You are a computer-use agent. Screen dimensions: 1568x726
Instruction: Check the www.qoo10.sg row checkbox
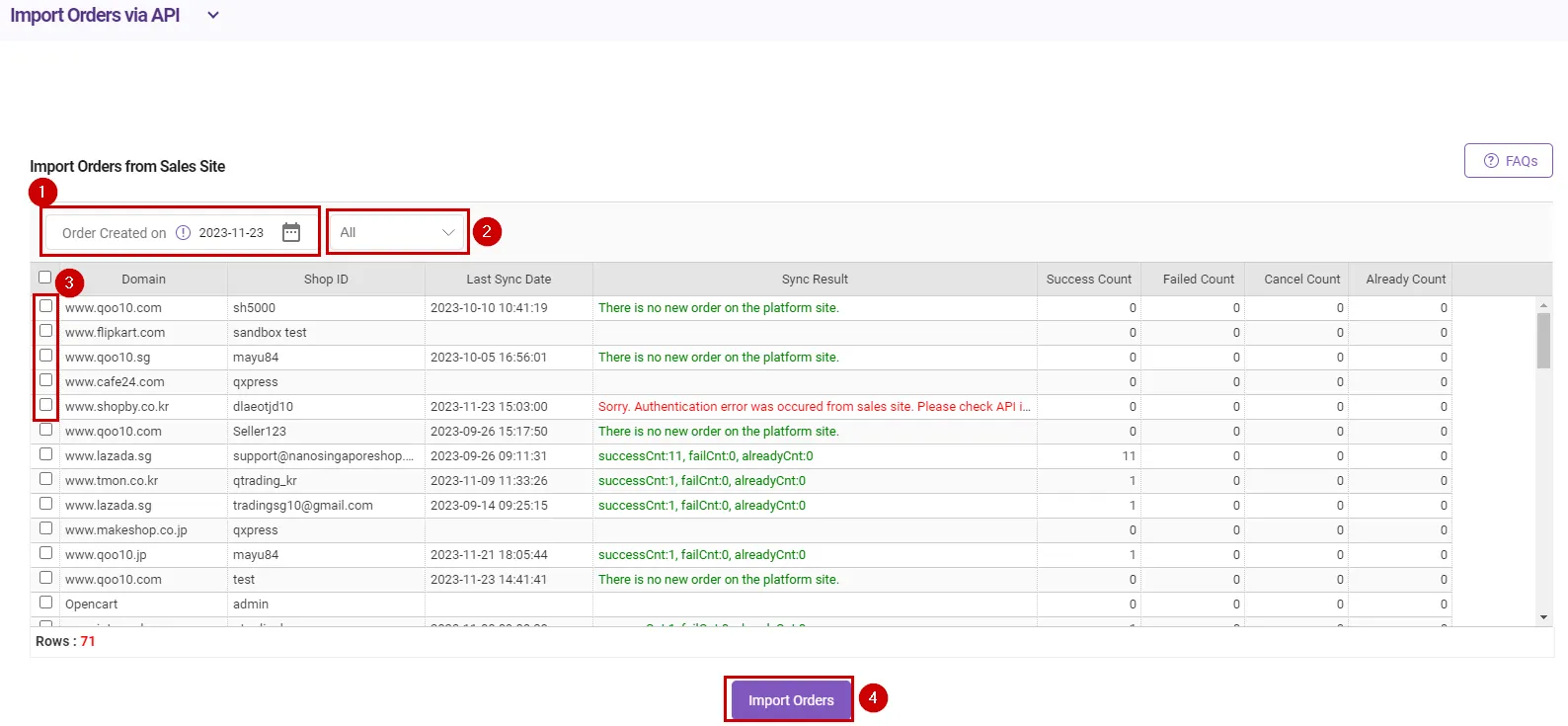pyautogui.click(x=45, y=356)
